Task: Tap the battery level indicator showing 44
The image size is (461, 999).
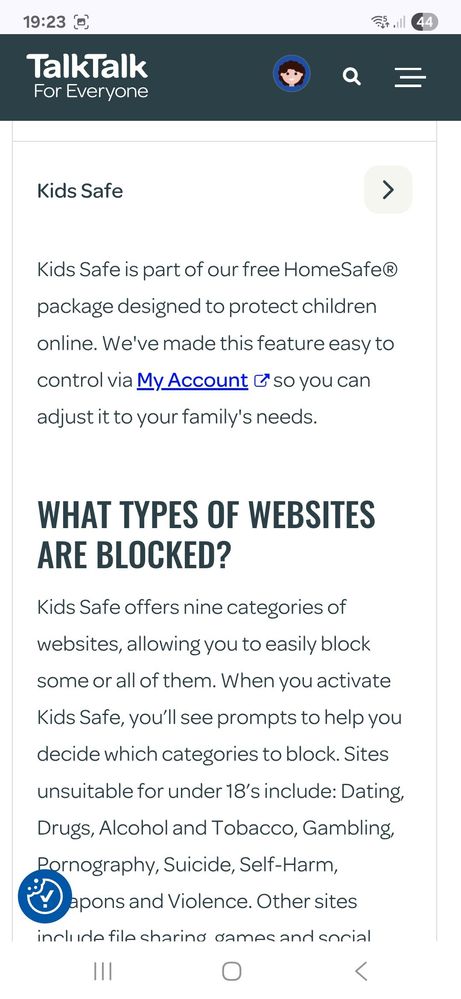Action: tap(425, 22)
